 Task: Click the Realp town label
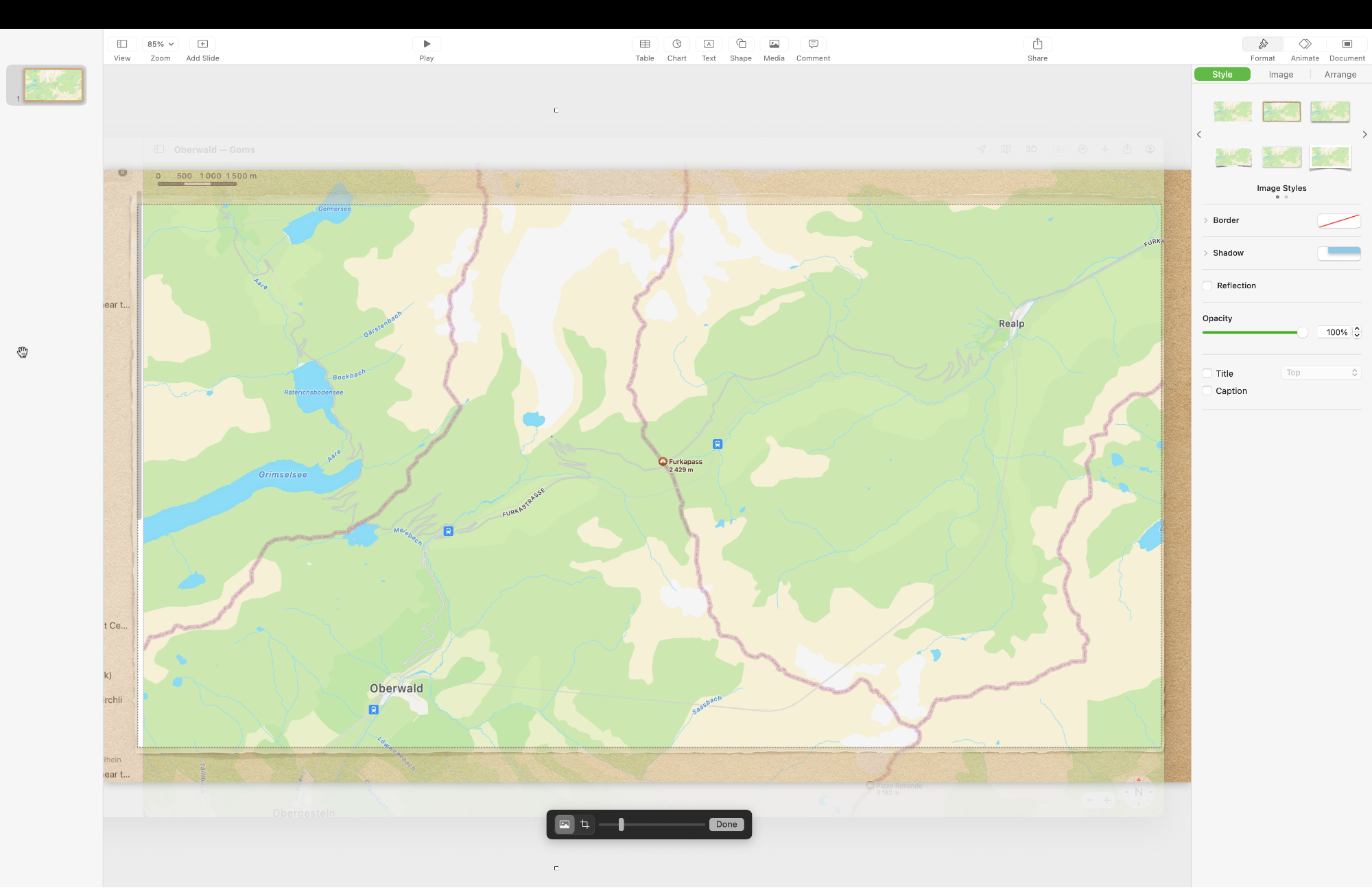(1011, 324)
